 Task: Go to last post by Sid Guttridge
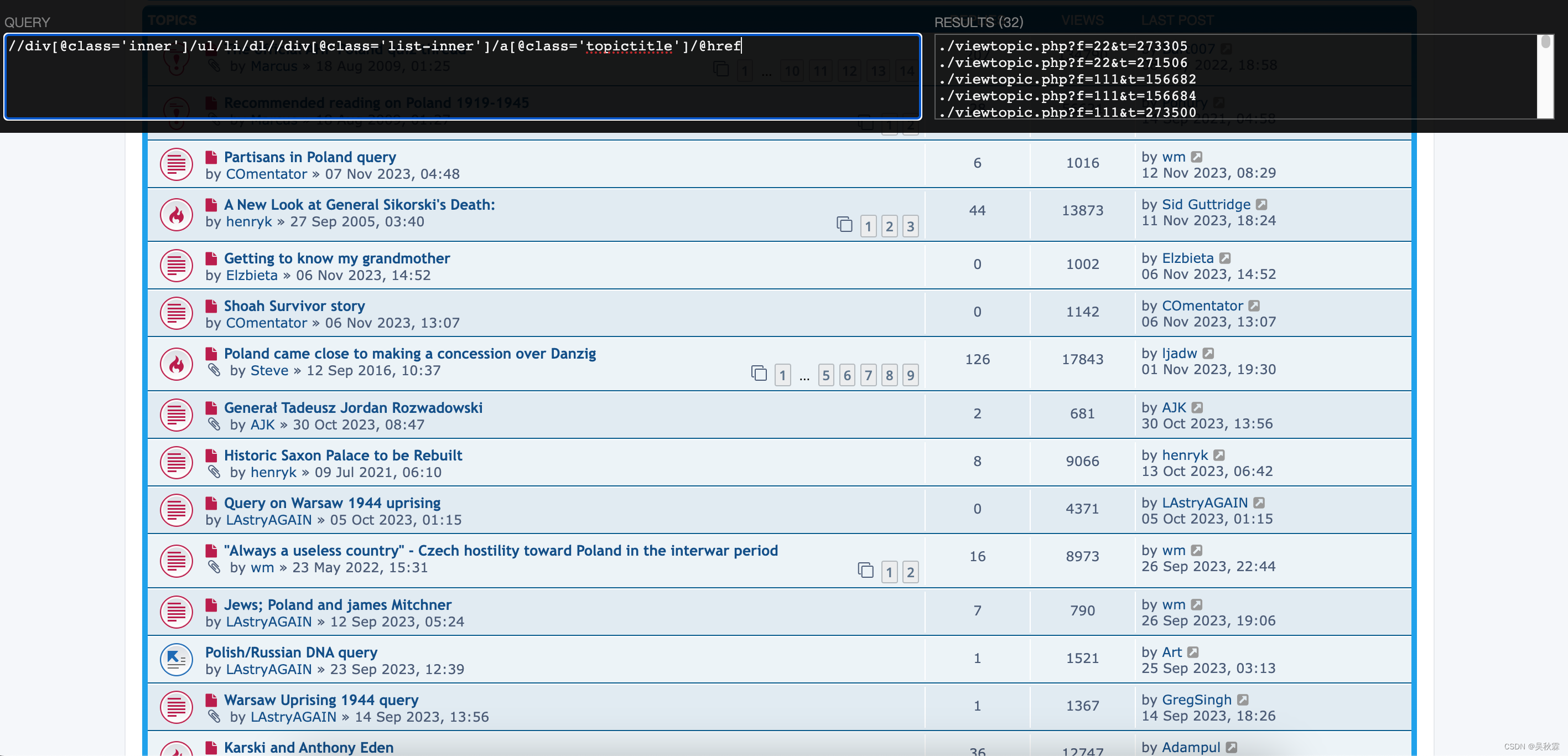(1262, 204)
